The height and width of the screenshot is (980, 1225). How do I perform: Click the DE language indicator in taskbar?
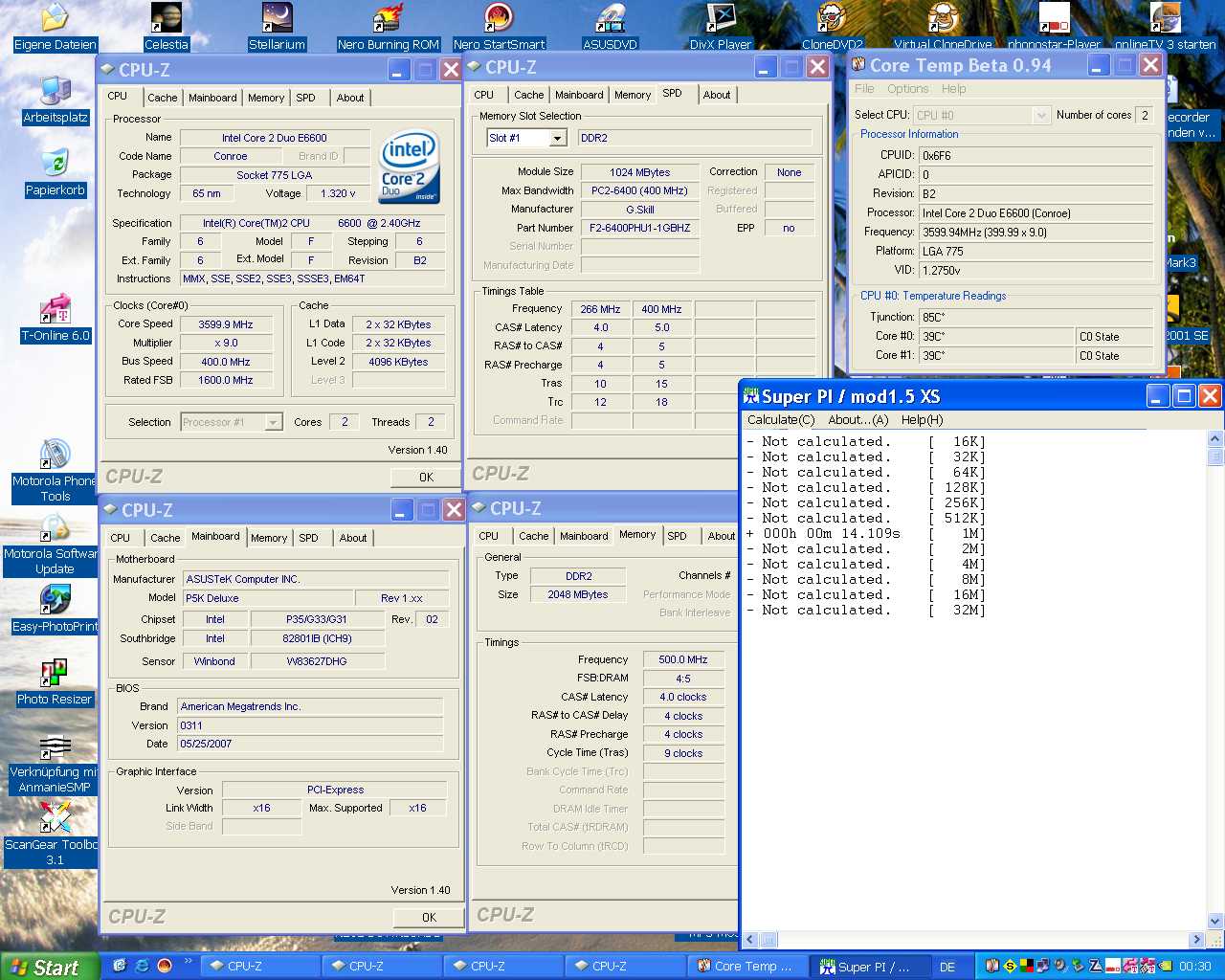(x=947, y=967)
